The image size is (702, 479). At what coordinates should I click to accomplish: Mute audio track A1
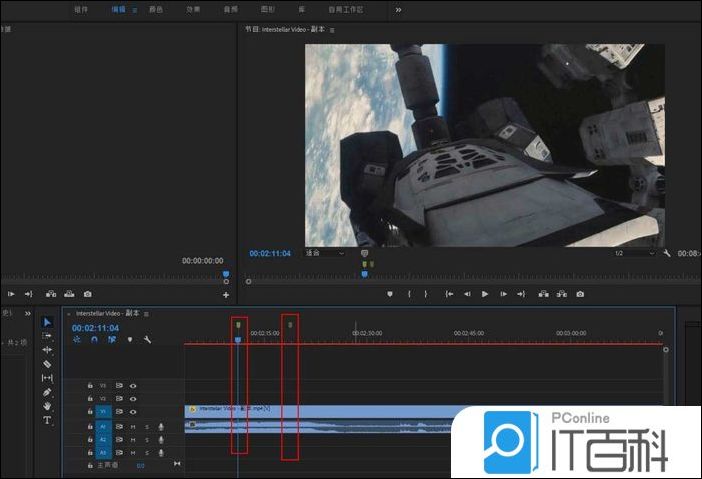click(133, 426)
